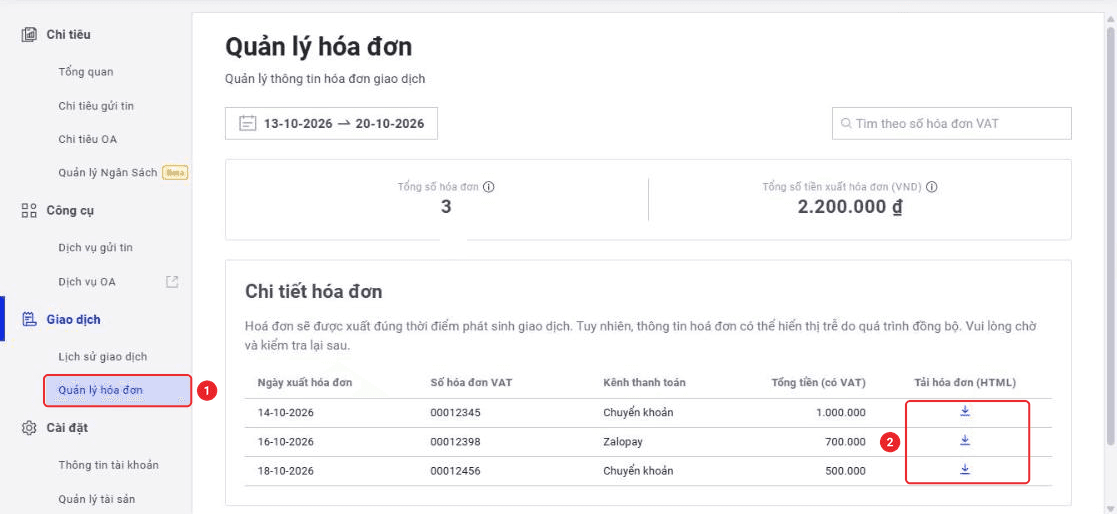1117x514 pixels.
Task: Click amount 500.000
Action: click(846, 471)
